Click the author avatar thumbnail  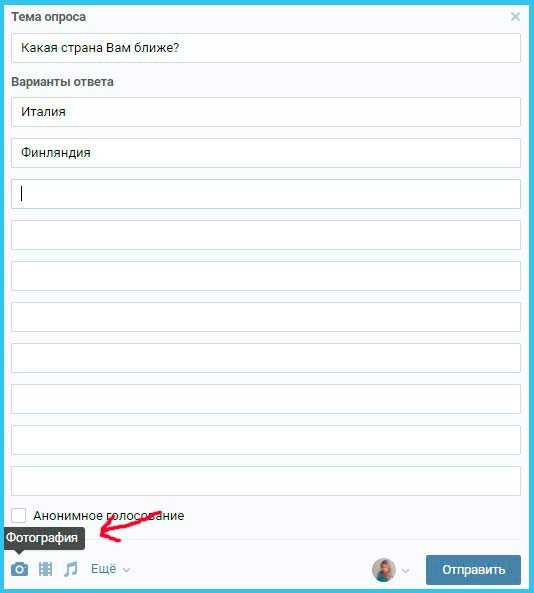(383, 570)
